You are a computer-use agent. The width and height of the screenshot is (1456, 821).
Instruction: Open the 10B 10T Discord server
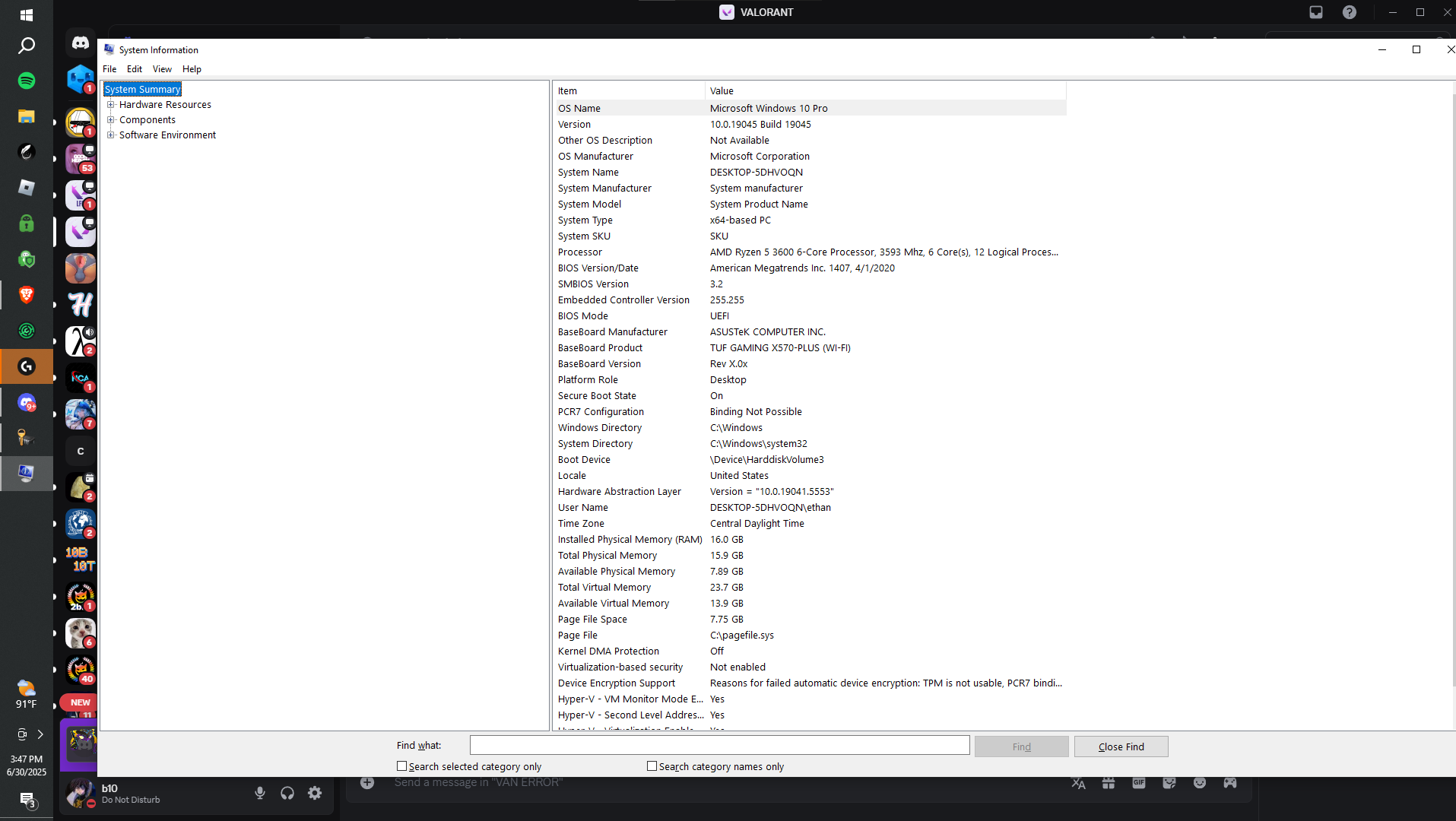(x=81, y=560)
